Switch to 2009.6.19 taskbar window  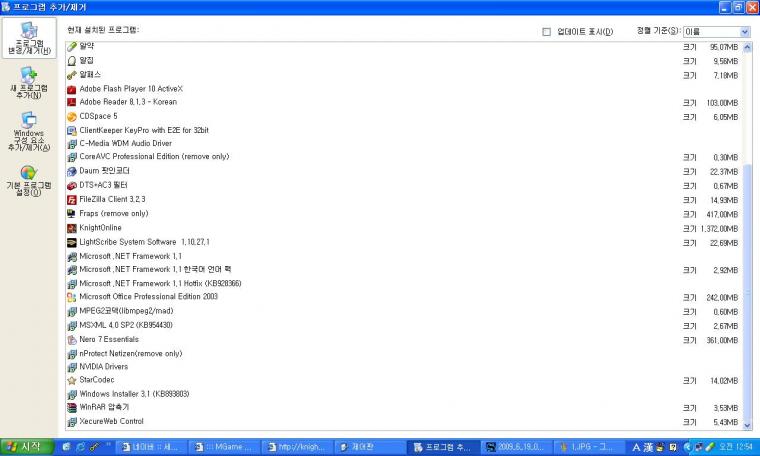pyautogui.click(x=515, y=447)
